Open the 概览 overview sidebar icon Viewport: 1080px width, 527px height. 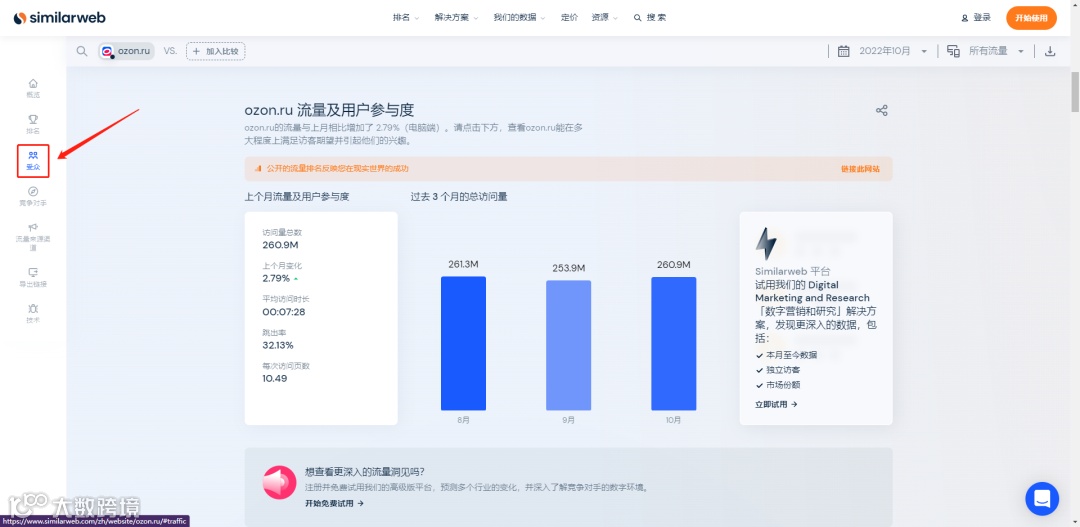pyautogui.click(x=33, y=88)
